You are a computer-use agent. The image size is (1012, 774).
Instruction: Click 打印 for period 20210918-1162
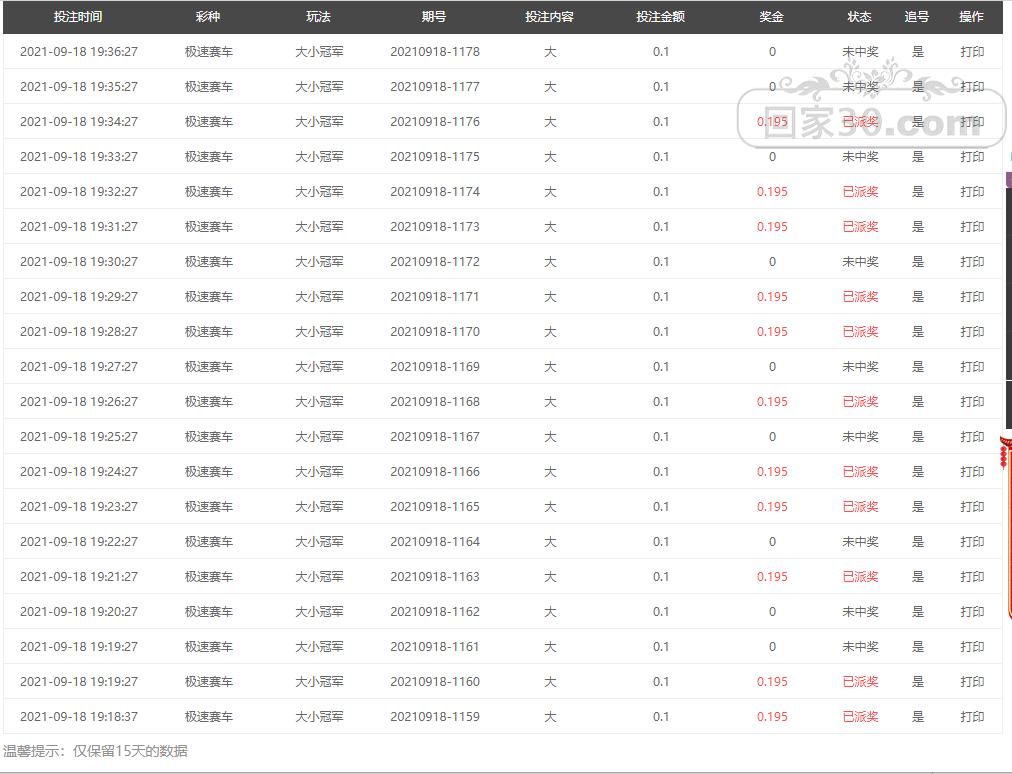click(972, 612)
